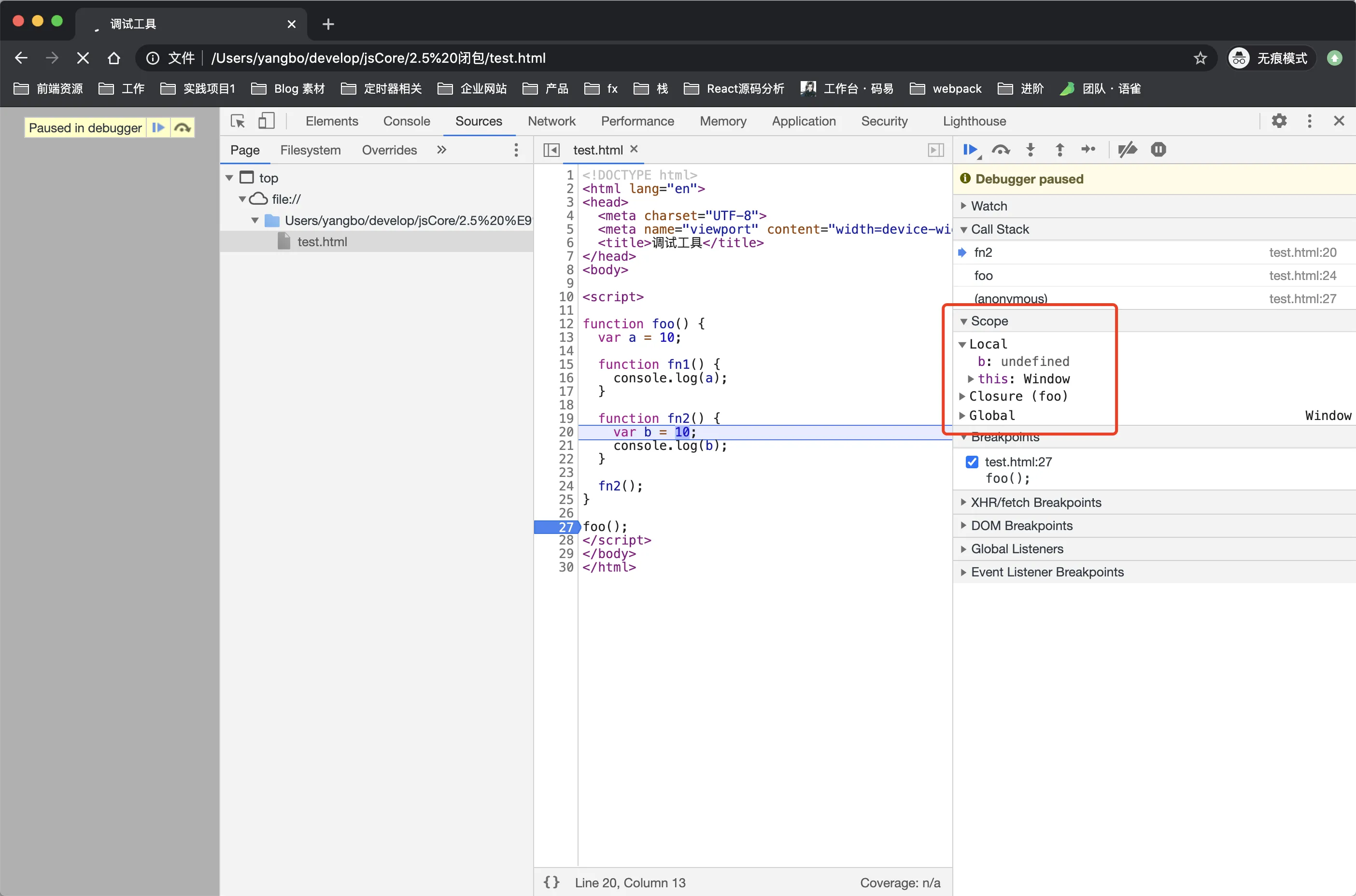The height and width of the screenshot is (896, 1356).
Task: Go back to previous page
Action: (21, 58)
